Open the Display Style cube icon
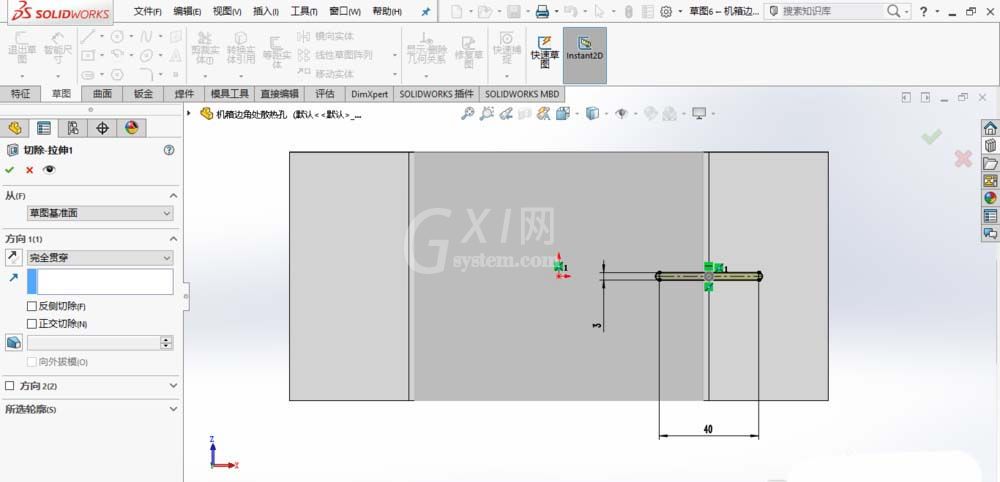Screen dimensions: 1000x482 click(592, 113)
